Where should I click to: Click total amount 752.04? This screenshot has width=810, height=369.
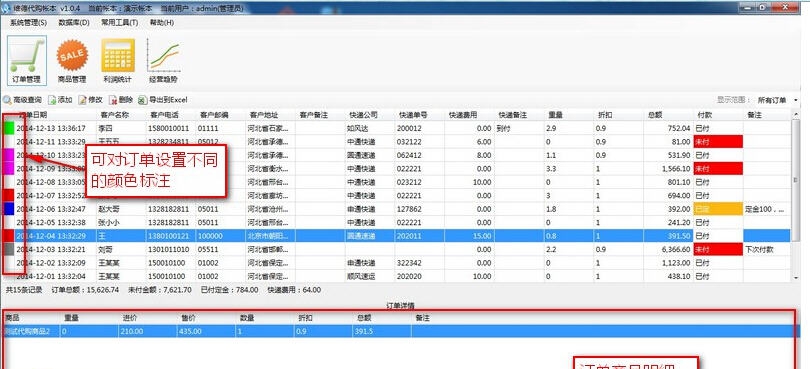(678, 128)
